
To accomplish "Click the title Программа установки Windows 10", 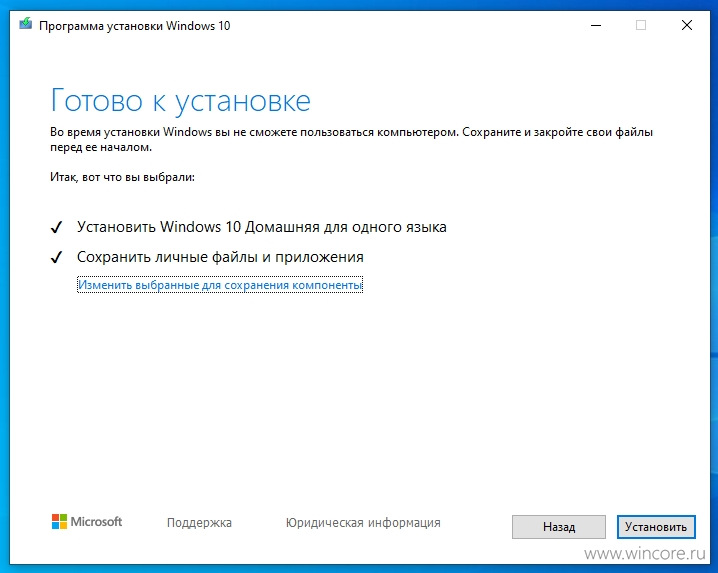I will tap(135, 26).
